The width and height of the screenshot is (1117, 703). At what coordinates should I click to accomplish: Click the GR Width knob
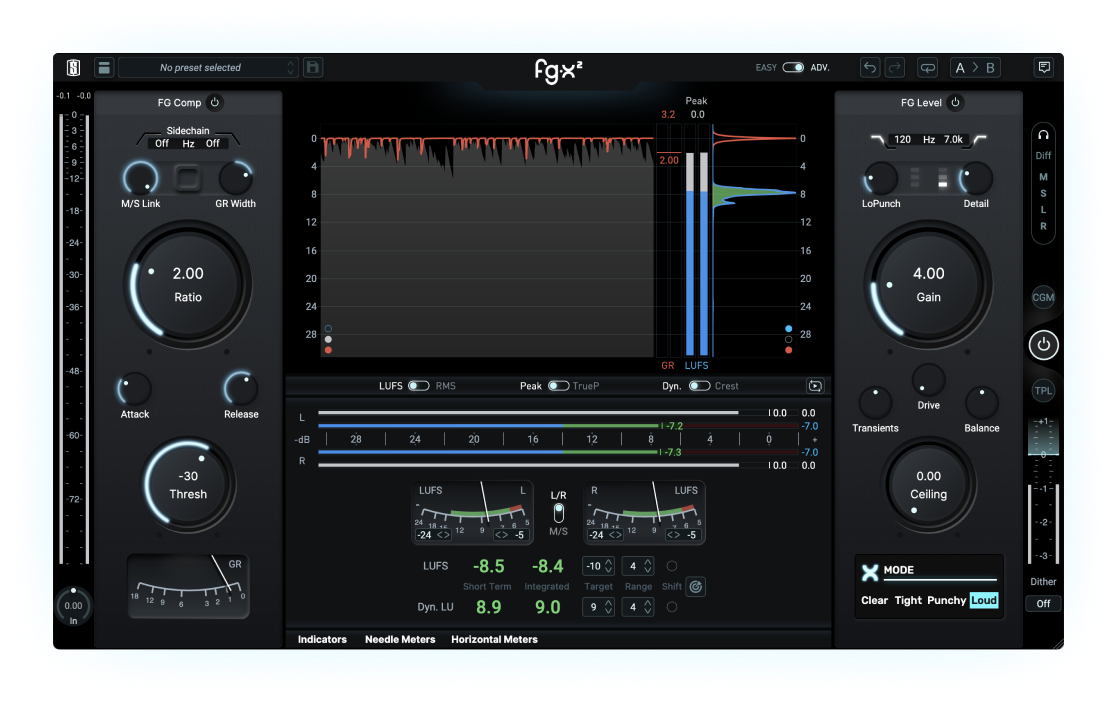click(x=235, y=179)
